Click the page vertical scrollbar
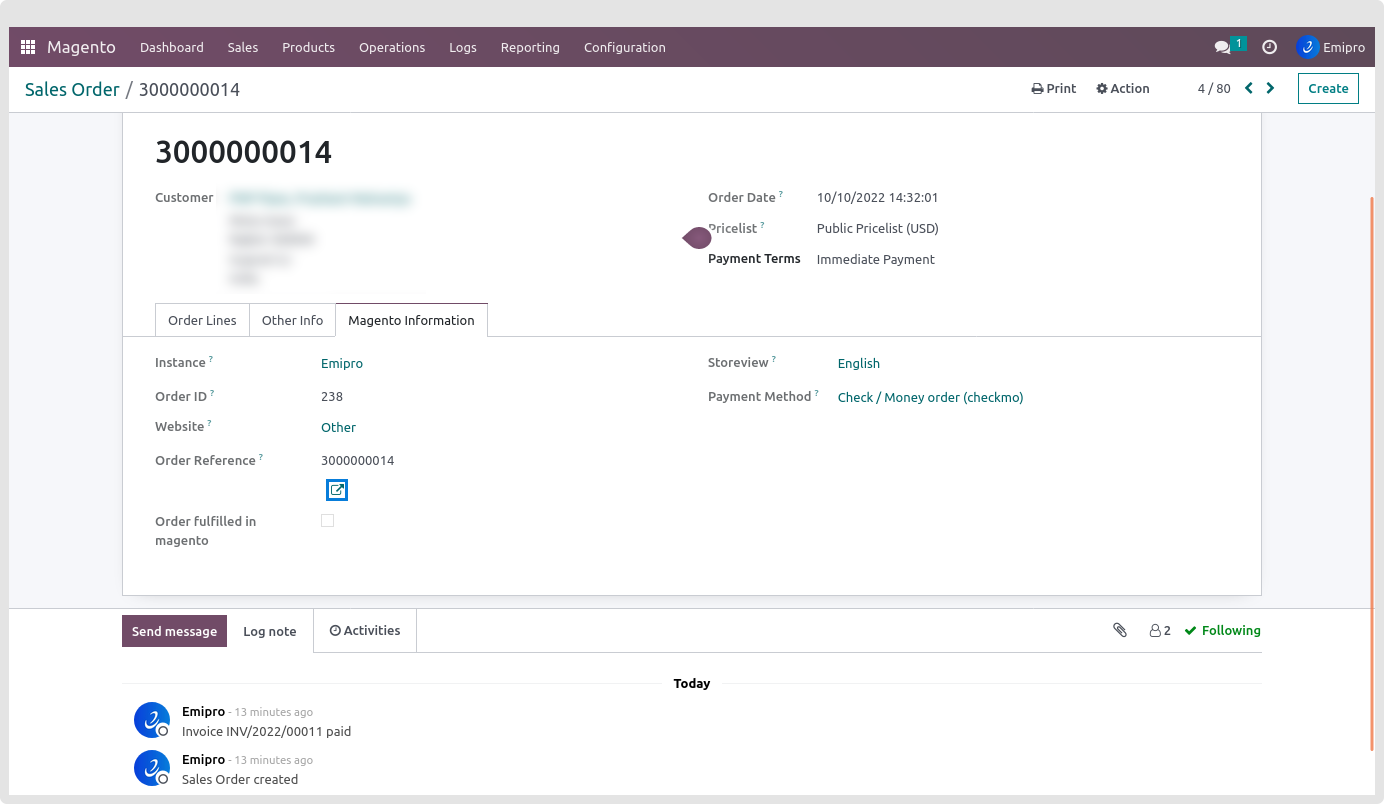The image size is (1384, 804). click(x=1372, y=470)
